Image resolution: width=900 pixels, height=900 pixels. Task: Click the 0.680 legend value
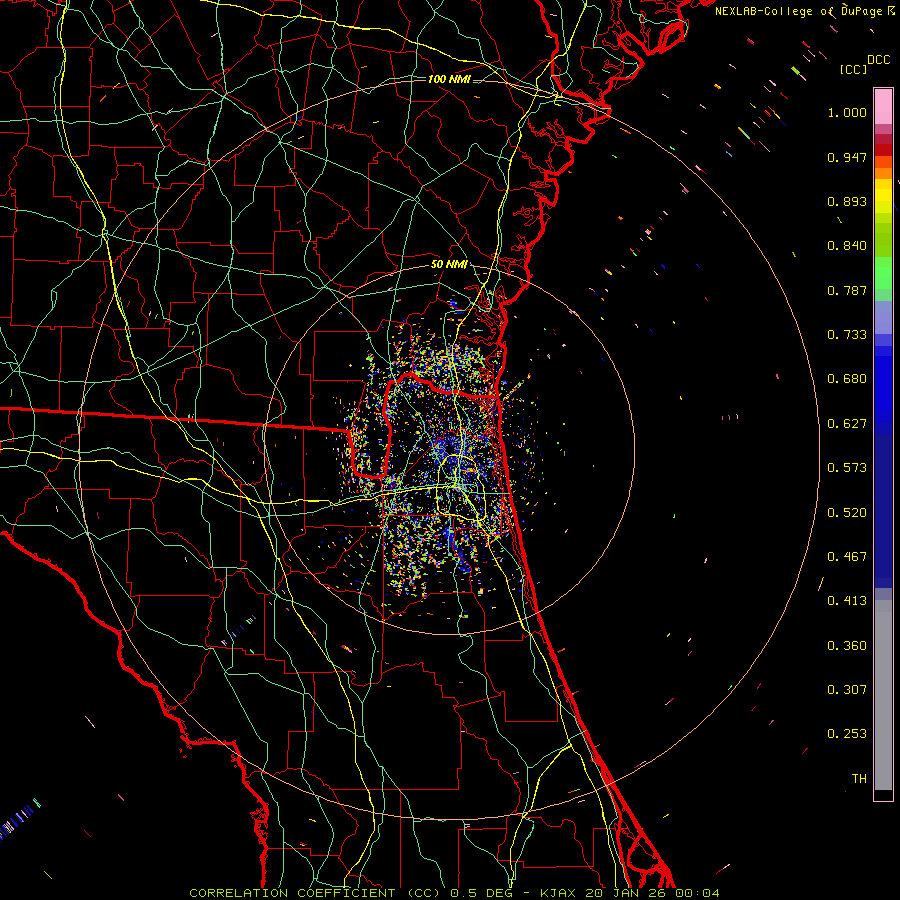847,379
